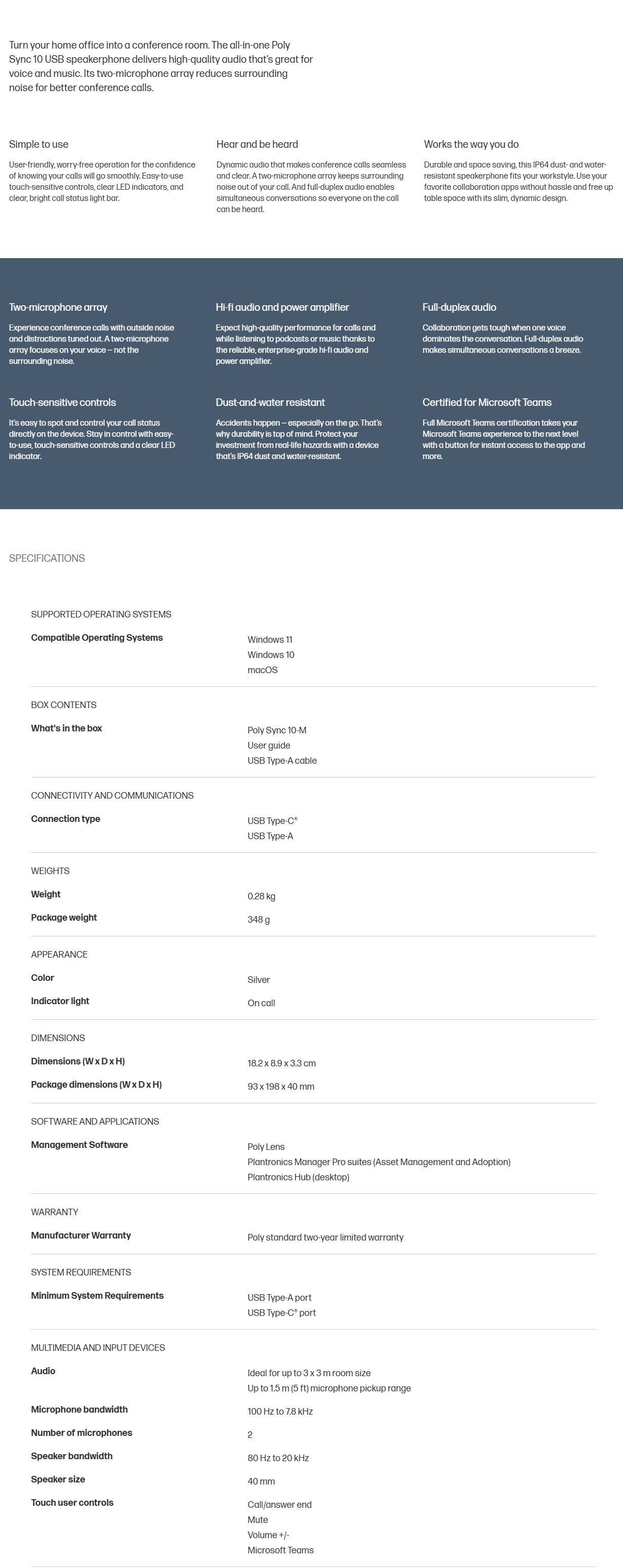Click the 'Microphone bandwidth' spec label
The height and width of the screenshot is (1568, 623).
[x=79, y=1410]
